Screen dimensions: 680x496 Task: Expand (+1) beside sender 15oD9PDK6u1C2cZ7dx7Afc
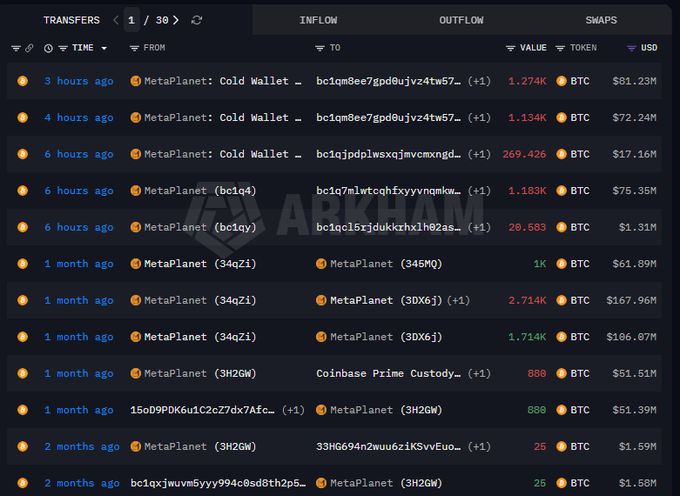(293, 410)
